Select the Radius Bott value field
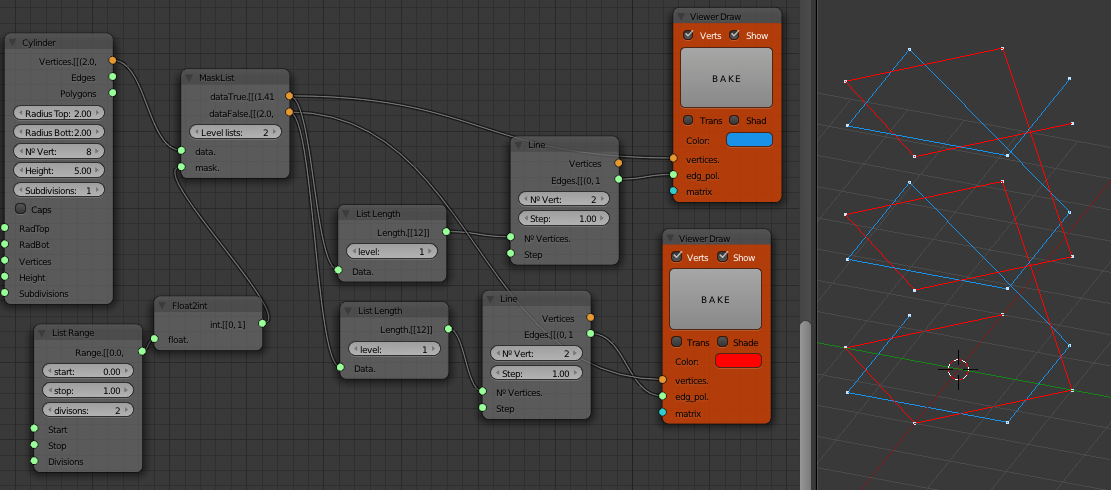This screenshot has height=490, width=1111. point(59,132)
